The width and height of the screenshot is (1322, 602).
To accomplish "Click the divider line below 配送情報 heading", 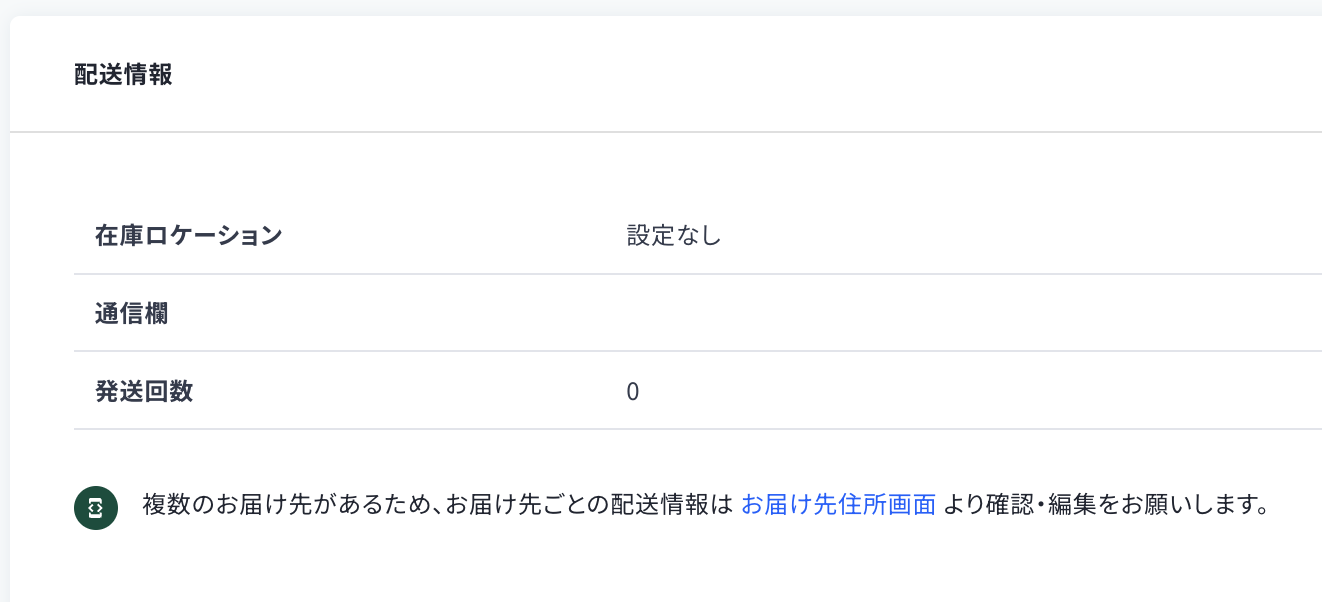I will (x=666, y=132).
